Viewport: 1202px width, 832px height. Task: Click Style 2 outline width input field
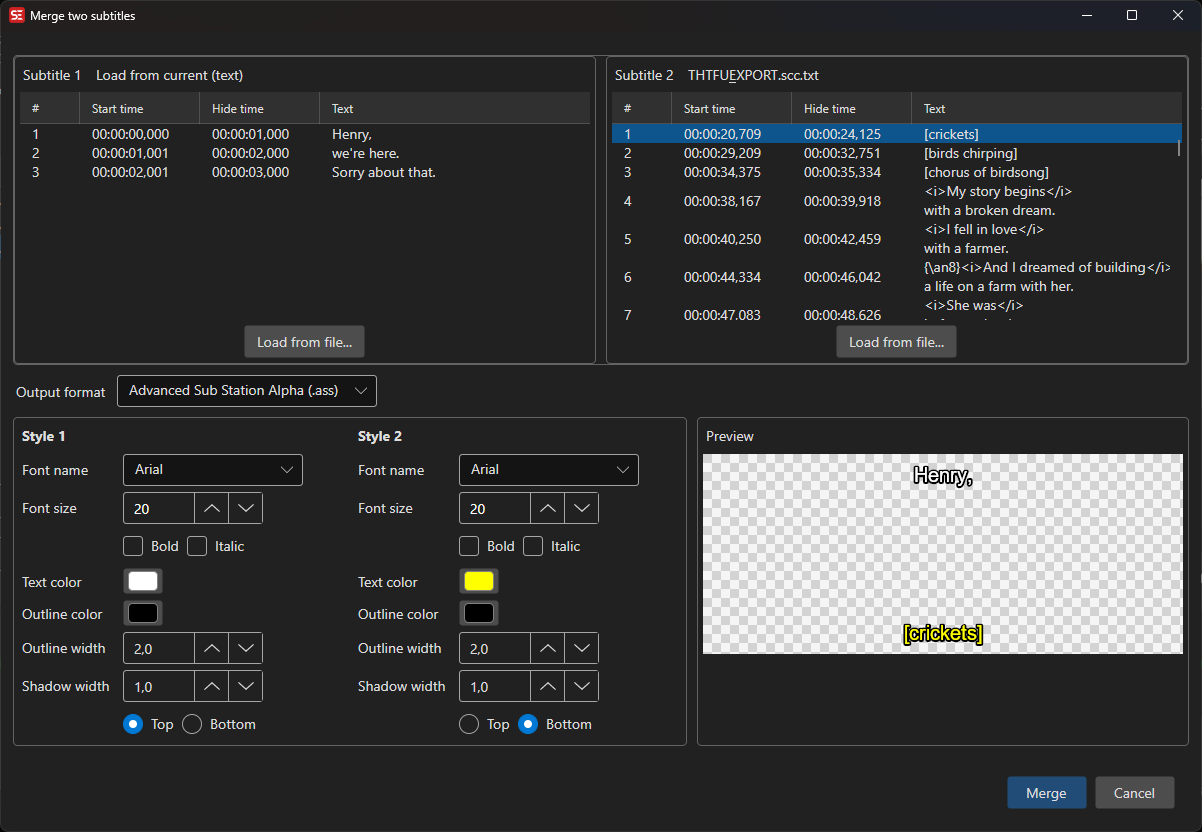(x=494, y=648)
